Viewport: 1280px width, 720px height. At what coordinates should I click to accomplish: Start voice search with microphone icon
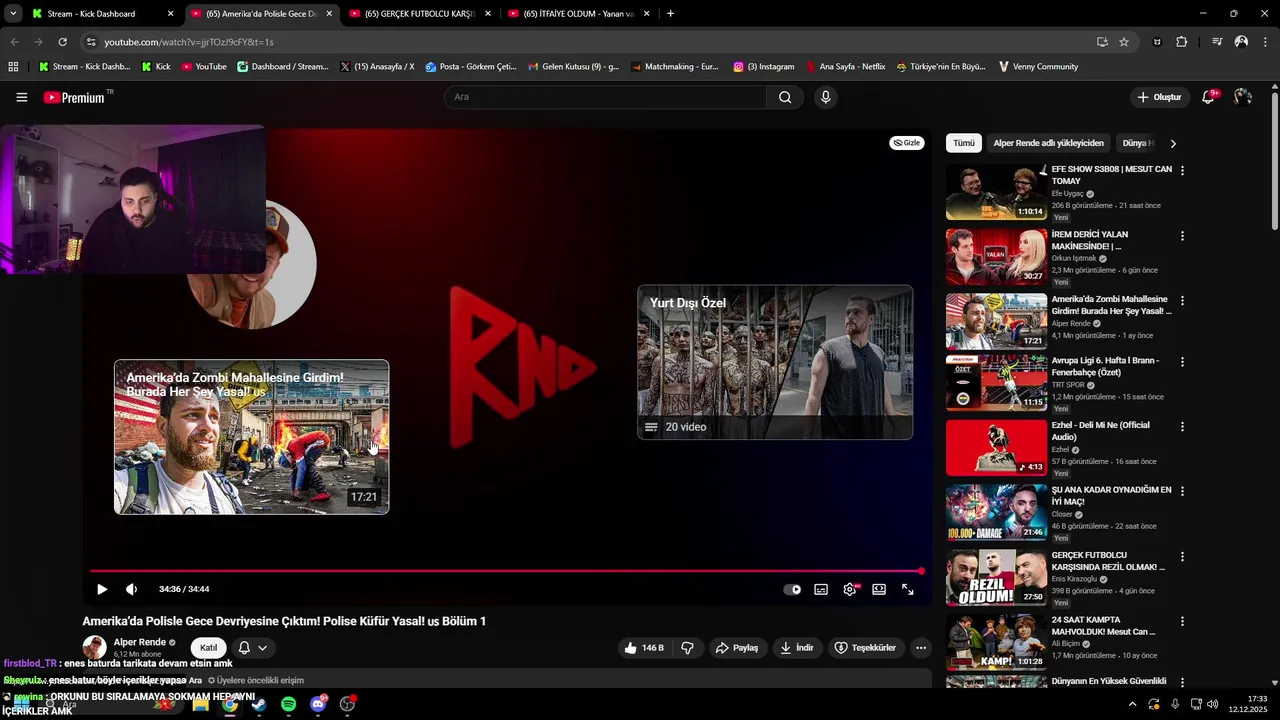point(825,97)
